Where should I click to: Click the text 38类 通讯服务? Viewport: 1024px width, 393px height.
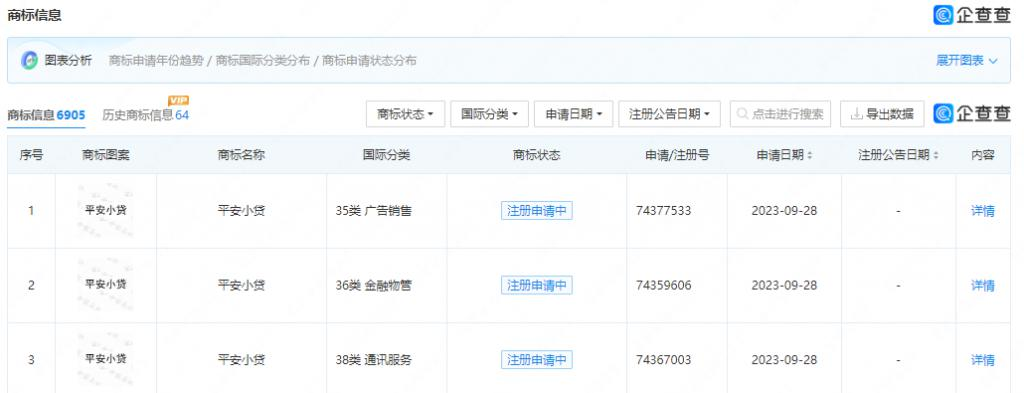(374, 360)
